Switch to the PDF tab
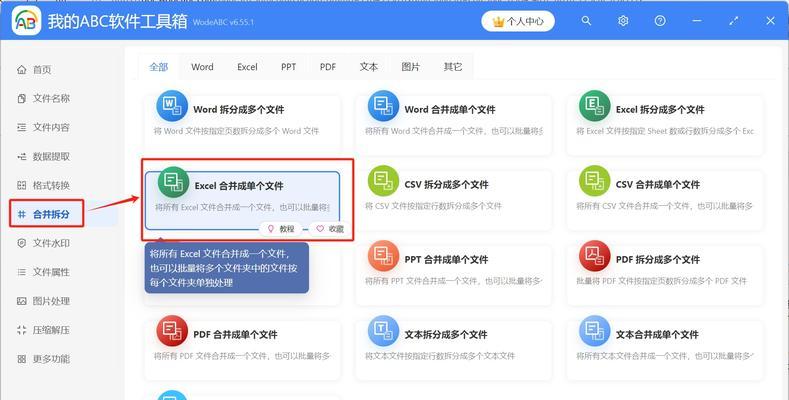The height and width of the screenshot is (400, 789). pos(328,67)
